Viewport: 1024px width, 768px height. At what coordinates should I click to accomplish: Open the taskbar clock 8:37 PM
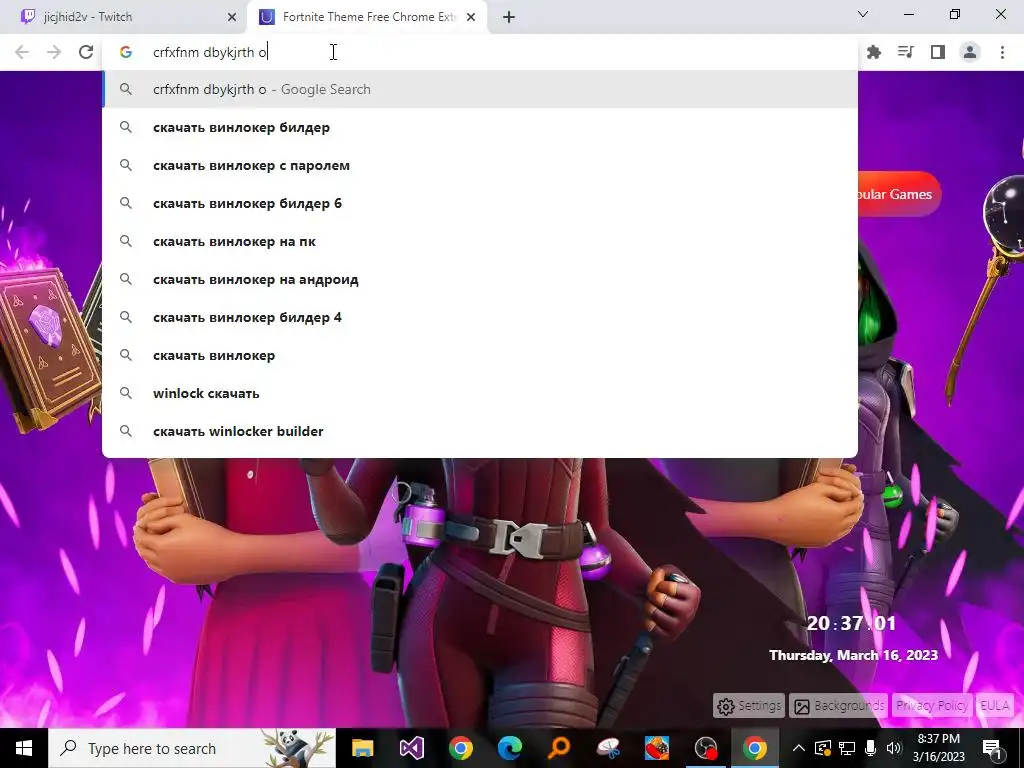tap(938, 748)
